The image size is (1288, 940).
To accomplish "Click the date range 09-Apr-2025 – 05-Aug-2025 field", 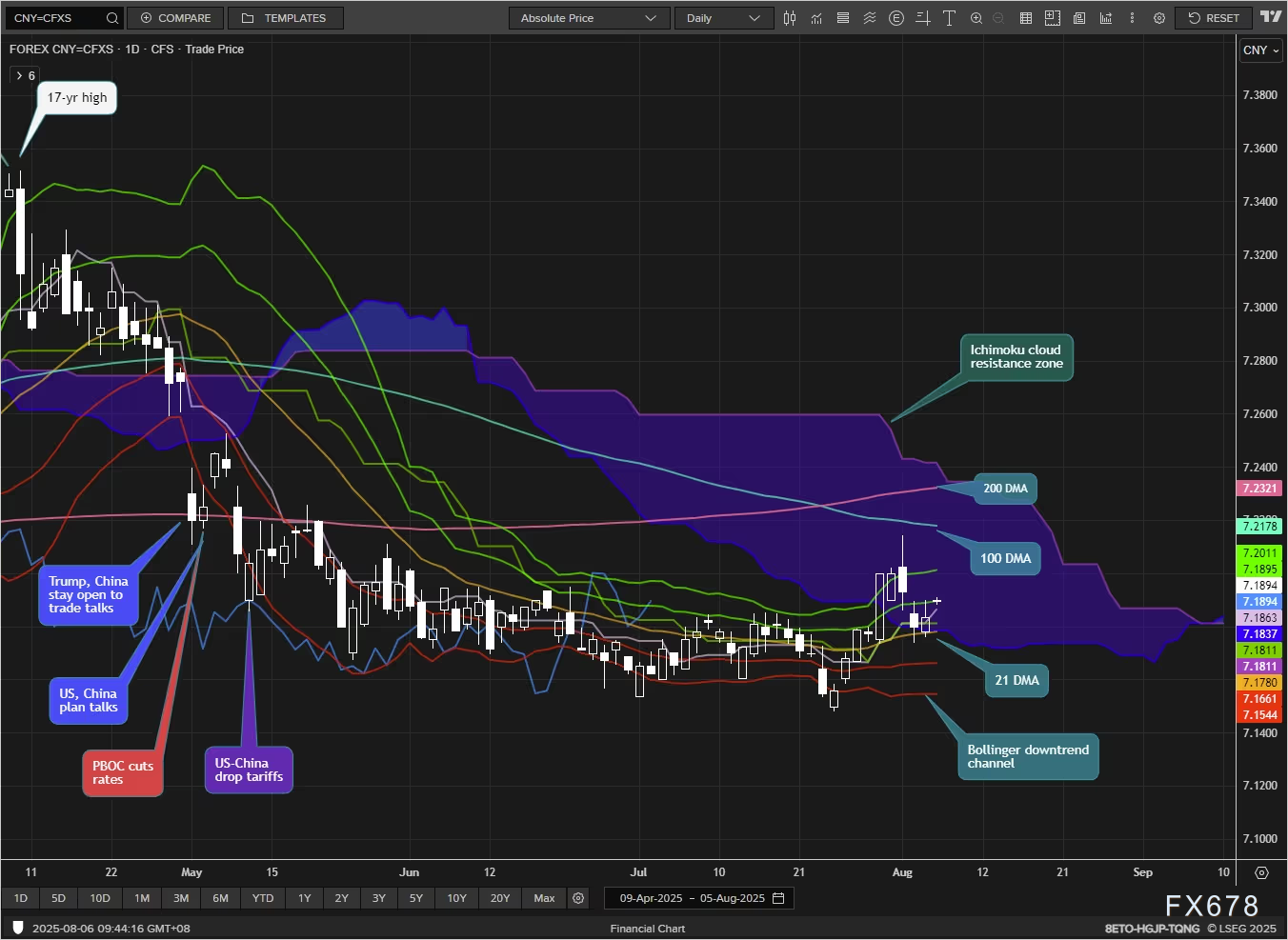I will point(698,898).
